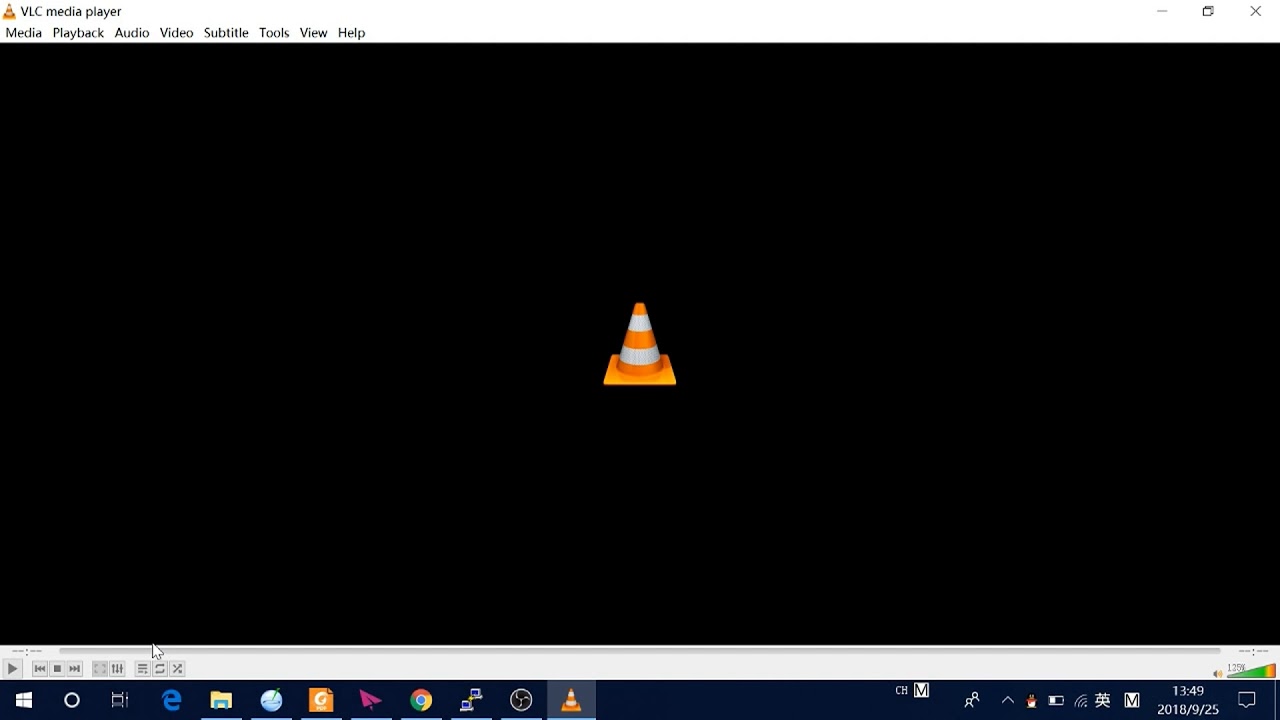Click the Play button

coord(12,669)
